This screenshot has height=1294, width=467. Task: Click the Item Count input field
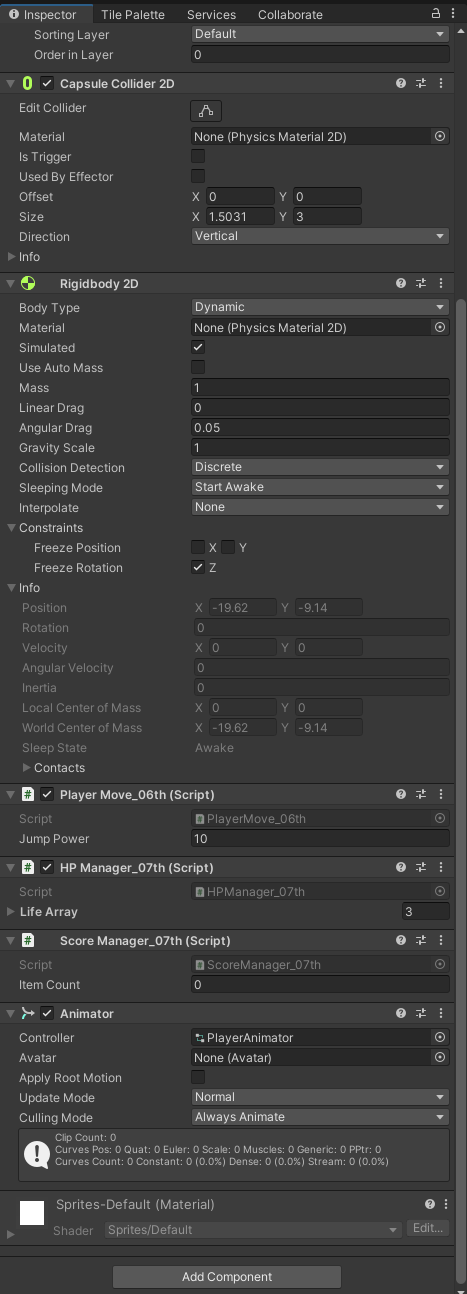click(320, 985)
